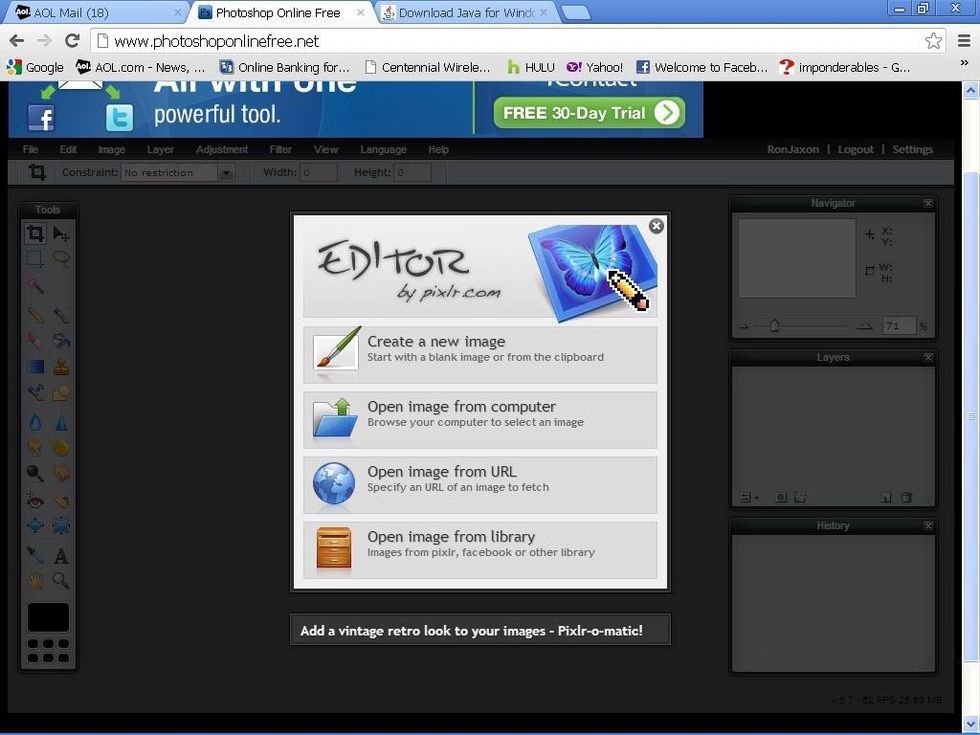
Task: Select the Crop tool in the Tools panel
Action: point(35,234)
